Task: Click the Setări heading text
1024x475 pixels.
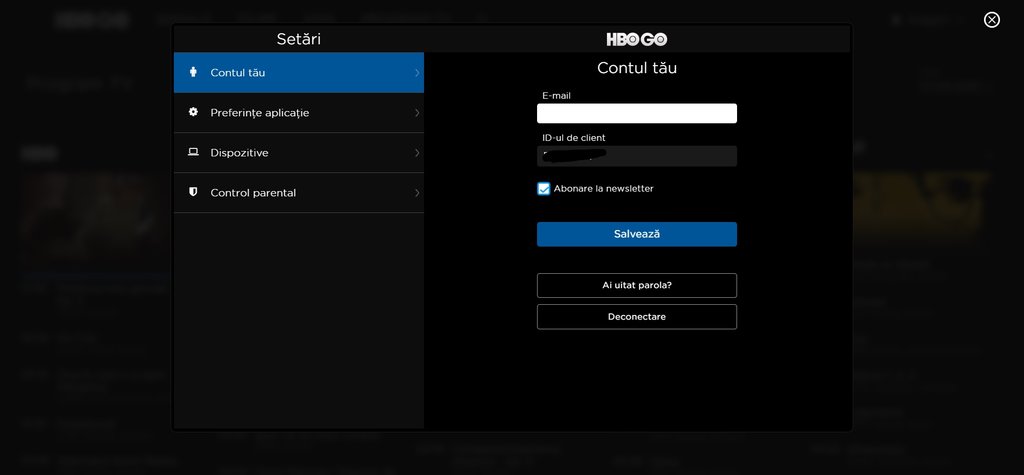Action: pos(298,39)
